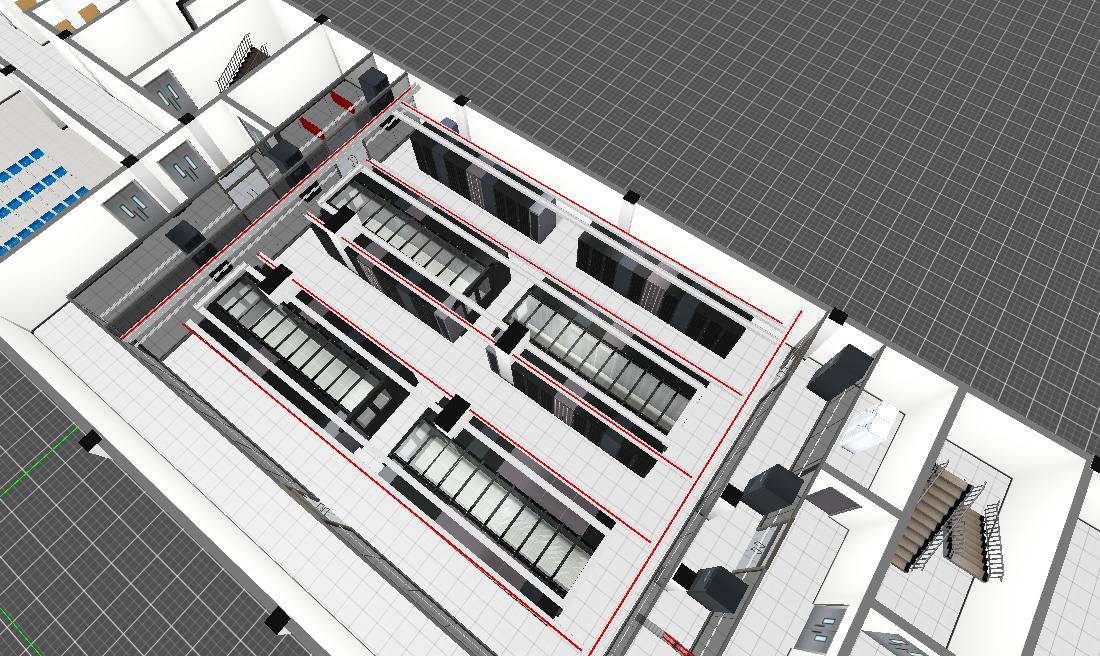Select the topmost dark cooling unit in right corridor
This screenshot has height=656, width=1100.
click(843, 372)
